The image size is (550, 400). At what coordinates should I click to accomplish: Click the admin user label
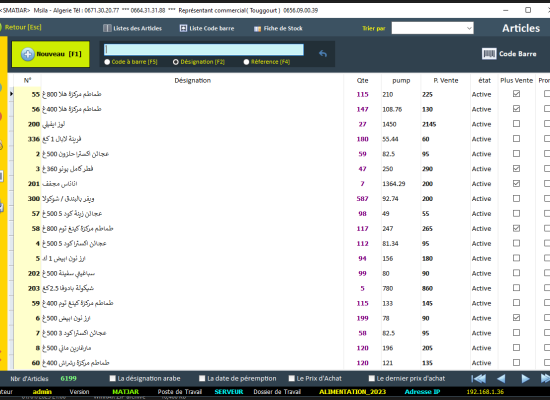click(42, 392)
